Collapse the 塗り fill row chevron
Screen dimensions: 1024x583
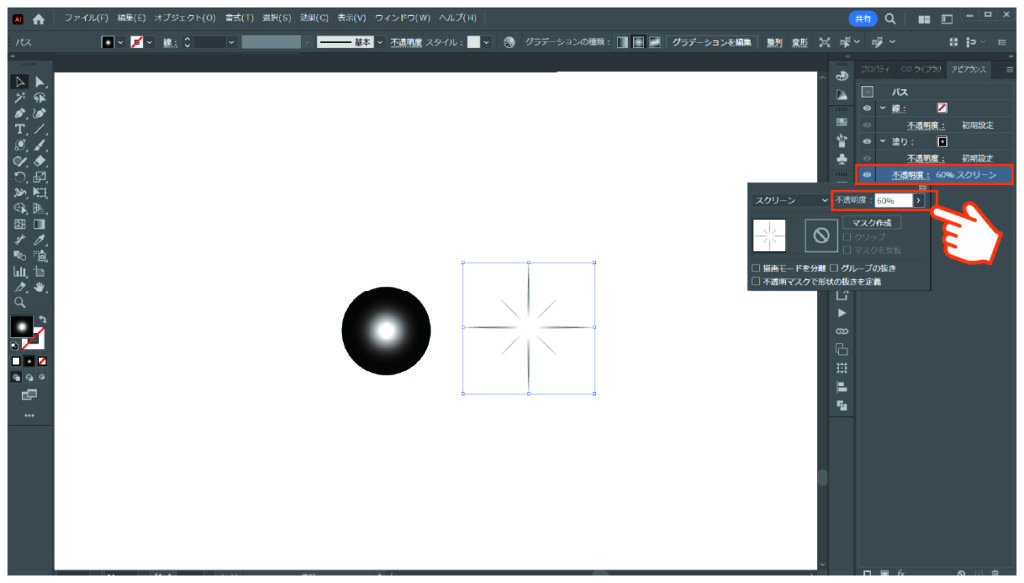coord(883,142)
